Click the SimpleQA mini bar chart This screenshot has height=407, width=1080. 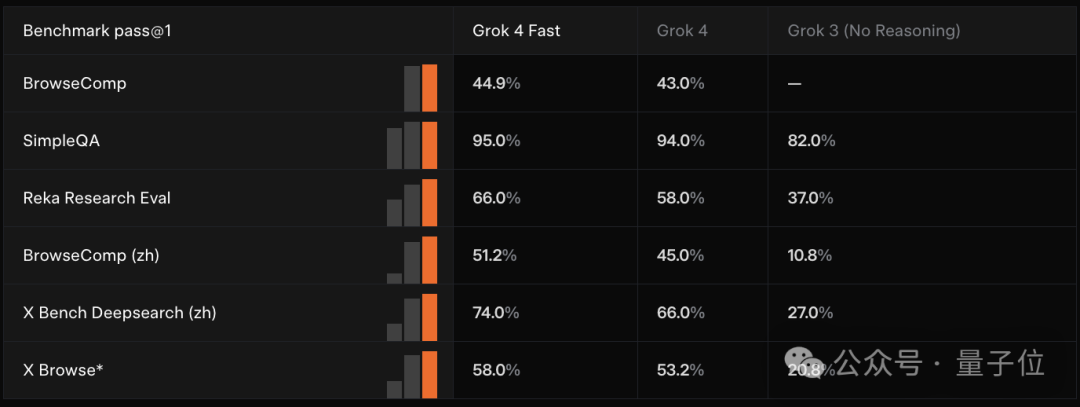pos(412,145)
